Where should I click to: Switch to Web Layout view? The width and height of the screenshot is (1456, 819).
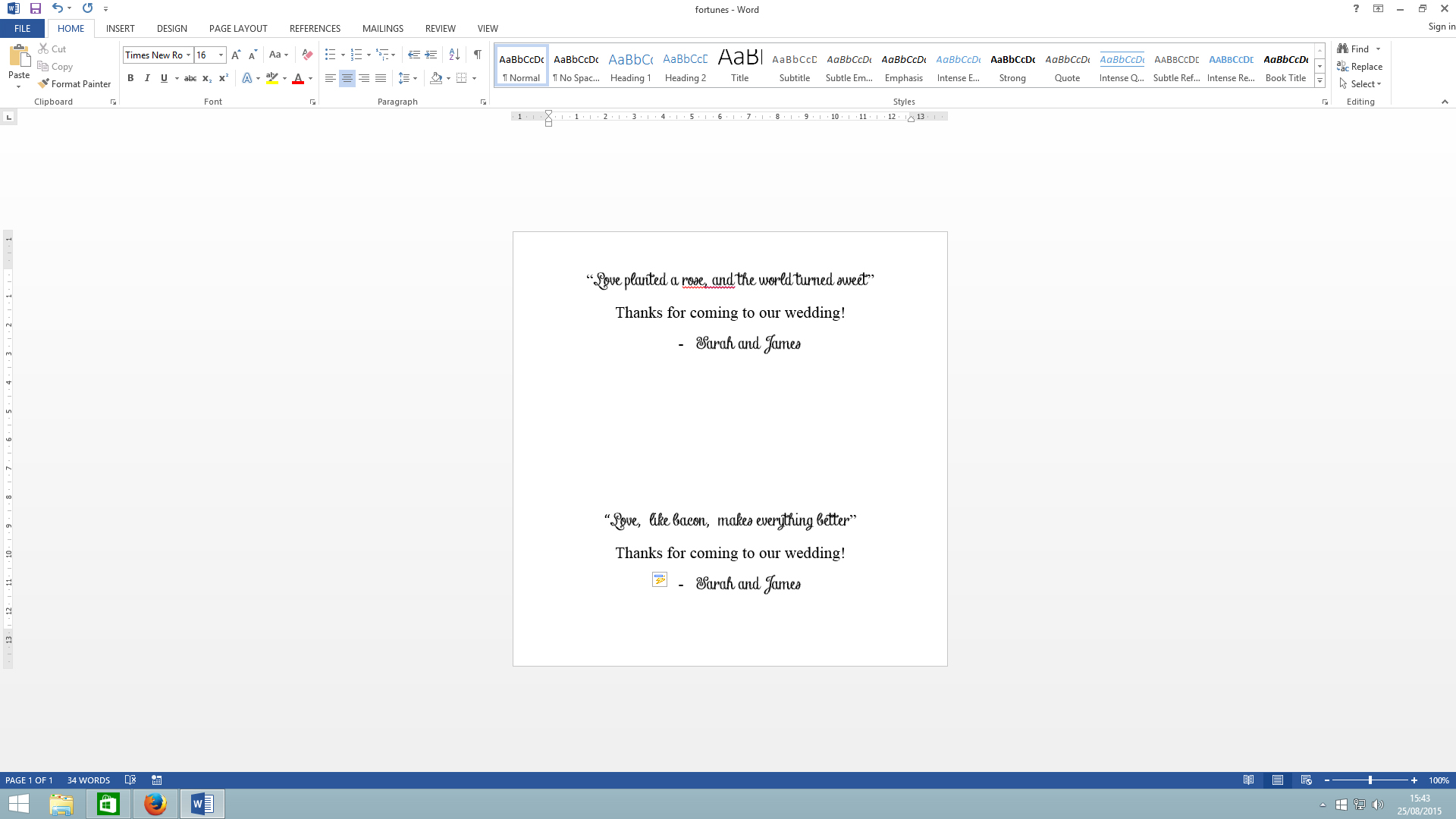pyautogui.click(x=1306, y=780)
